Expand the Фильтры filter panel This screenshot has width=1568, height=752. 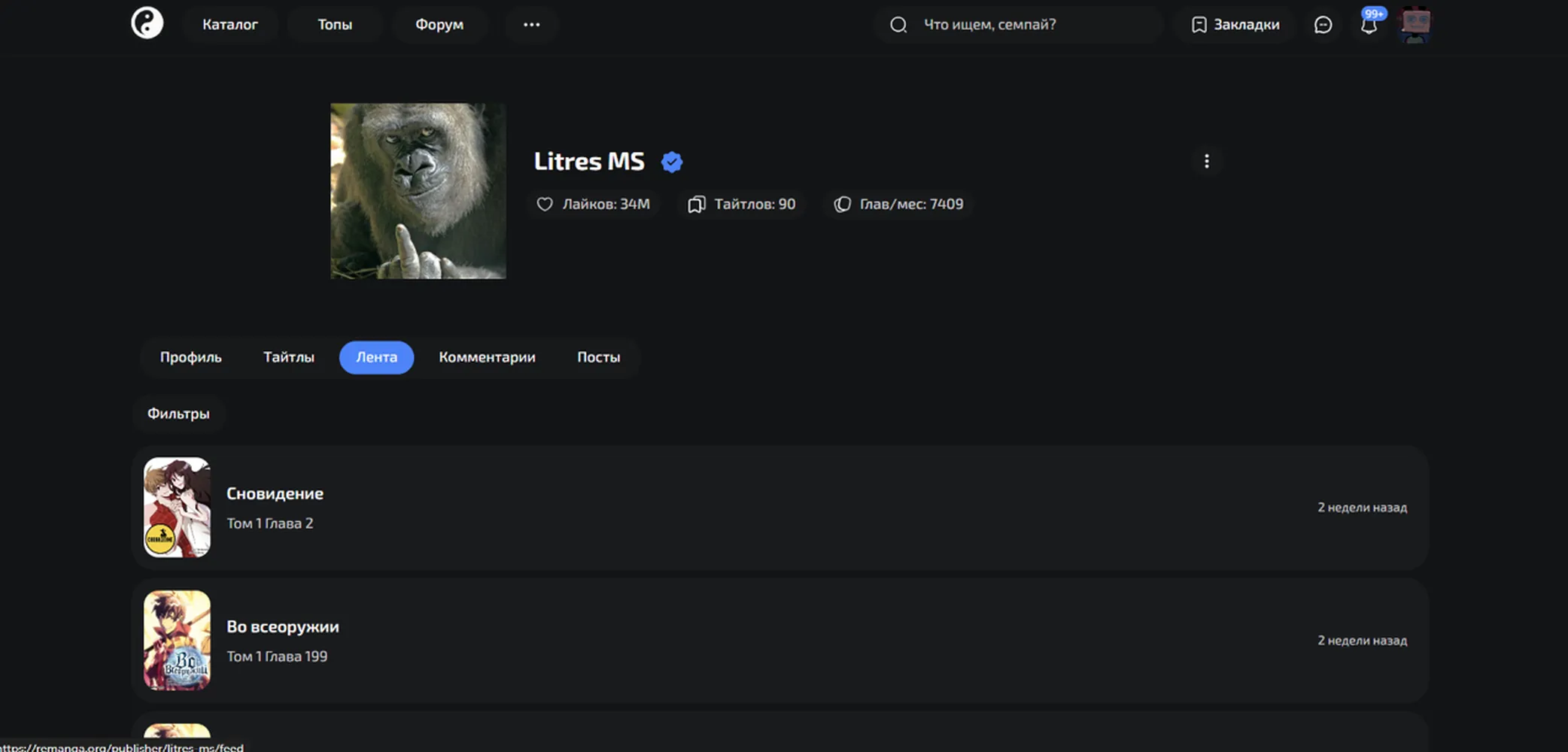(x=178, y=414)
